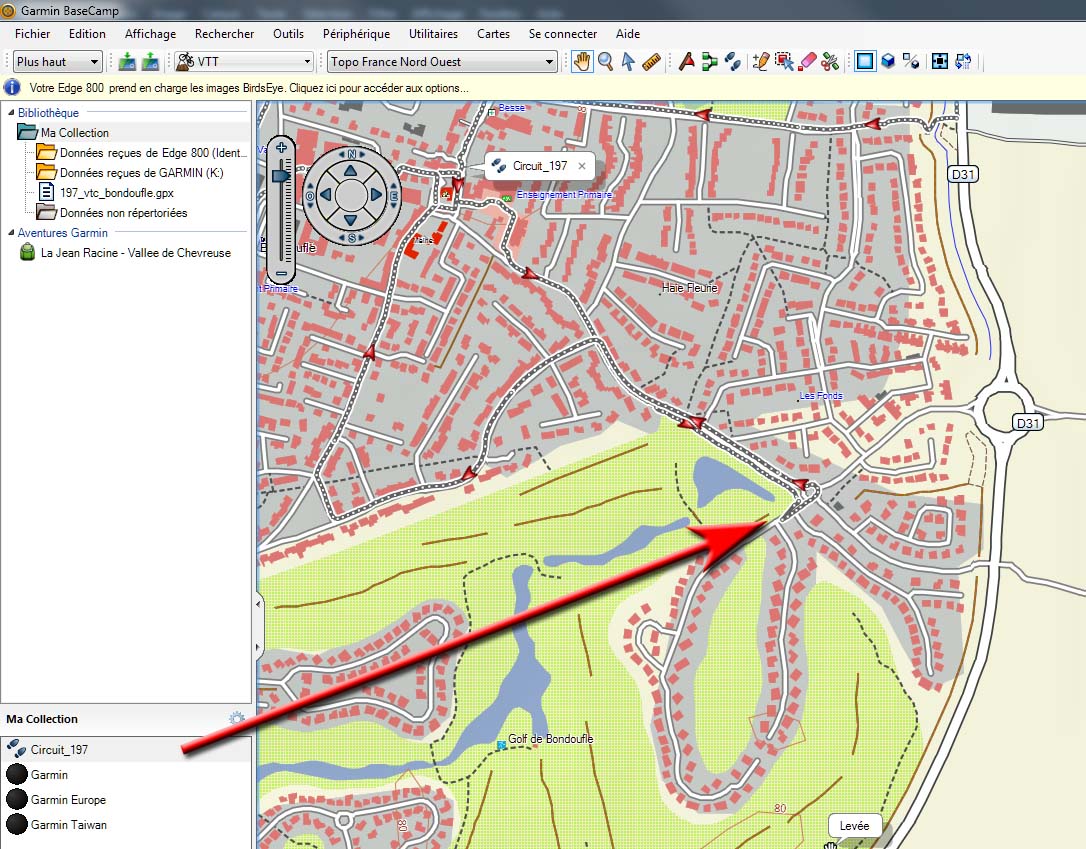The height and width of the screenshot is (849, 1086).
Task: Select the New Waypoint flag tool
Action: [x=686, y=62]
